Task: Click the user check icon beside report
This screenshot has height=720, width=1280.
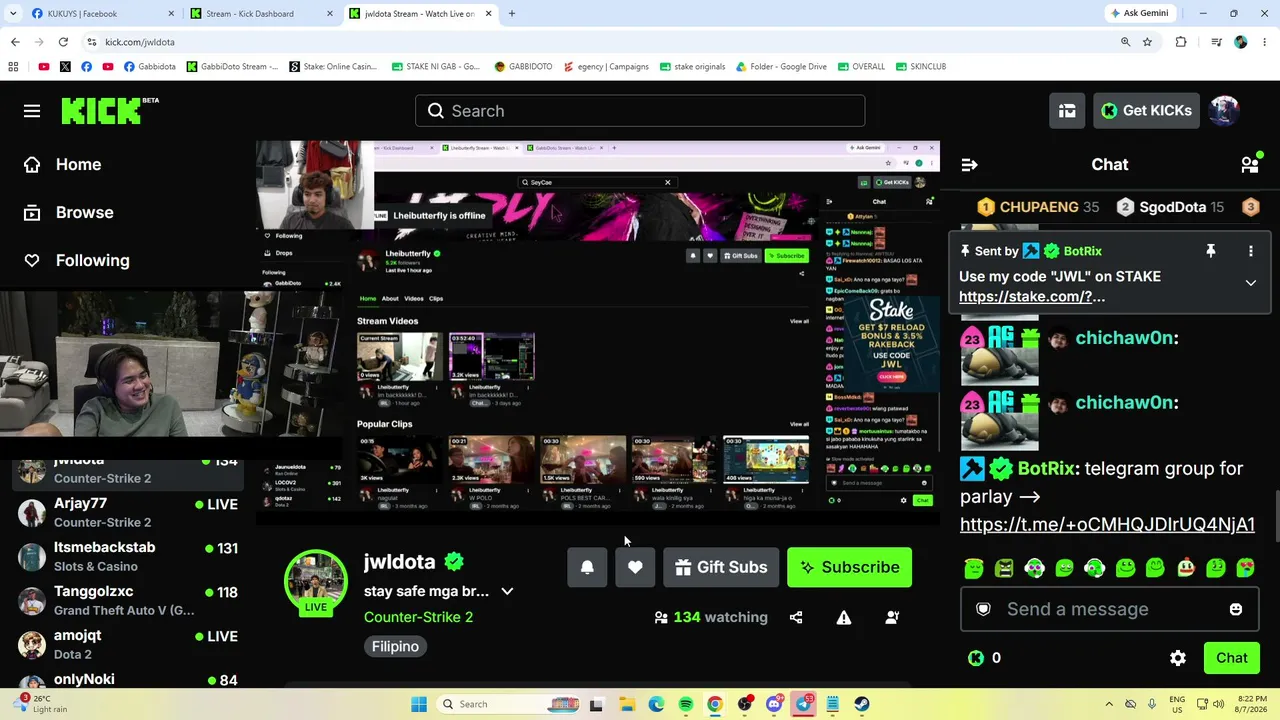Action: 892,618
